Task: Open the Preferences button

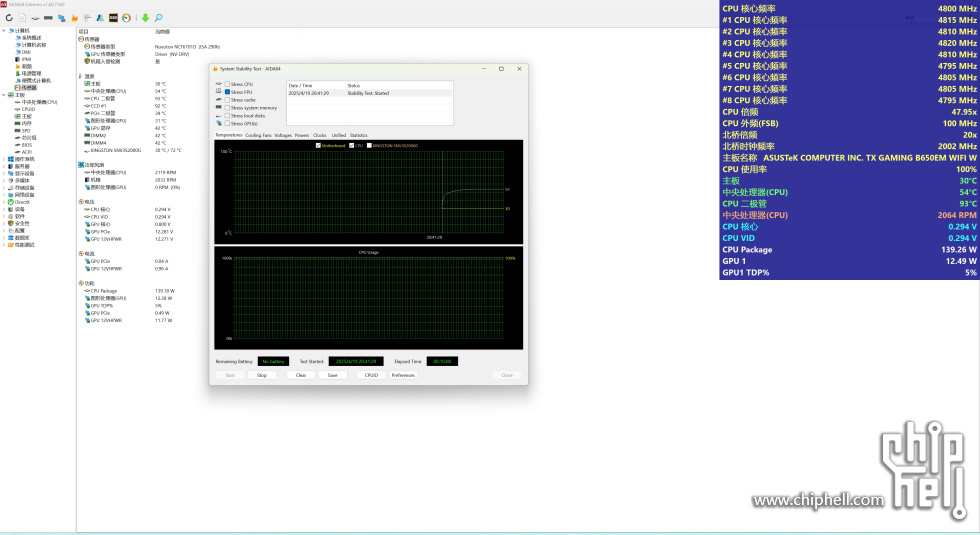Action: coord(403,375)
